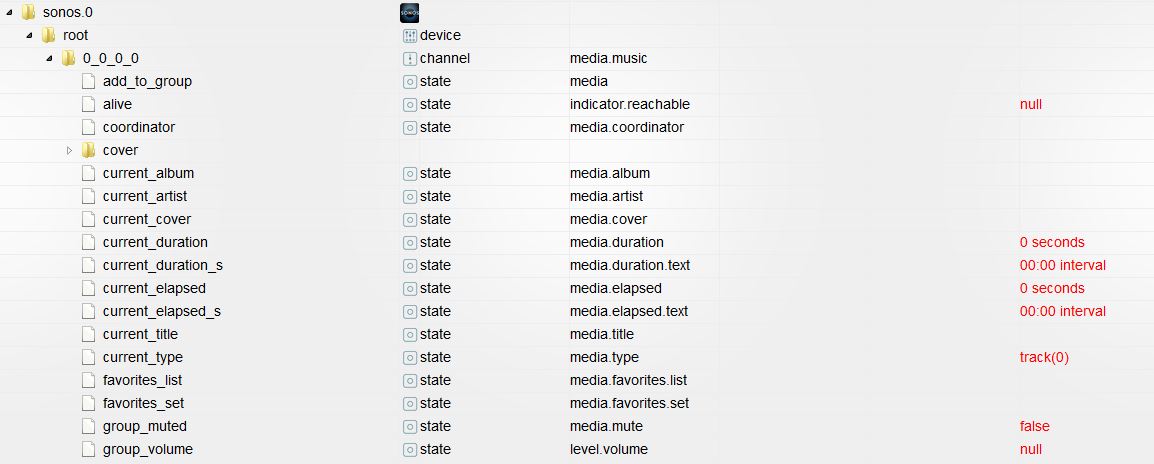Viewport: 1154px width, 464px height.
Task: Click the null value in the alive row
Action: (1031, 104)
